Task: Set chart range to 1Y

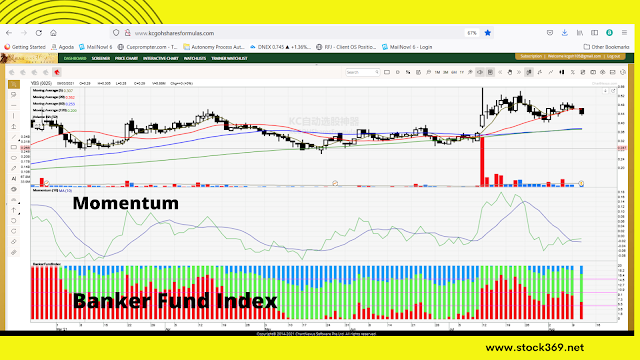Action: pyautogui.click(x=462, y=72)
